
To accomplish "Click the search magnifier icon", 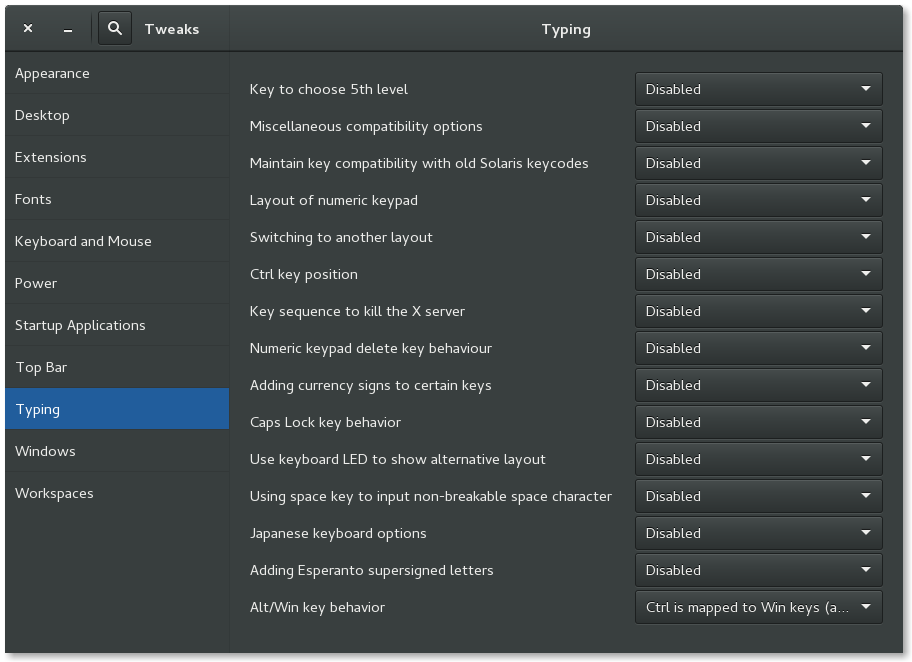I will coord(115,29).
